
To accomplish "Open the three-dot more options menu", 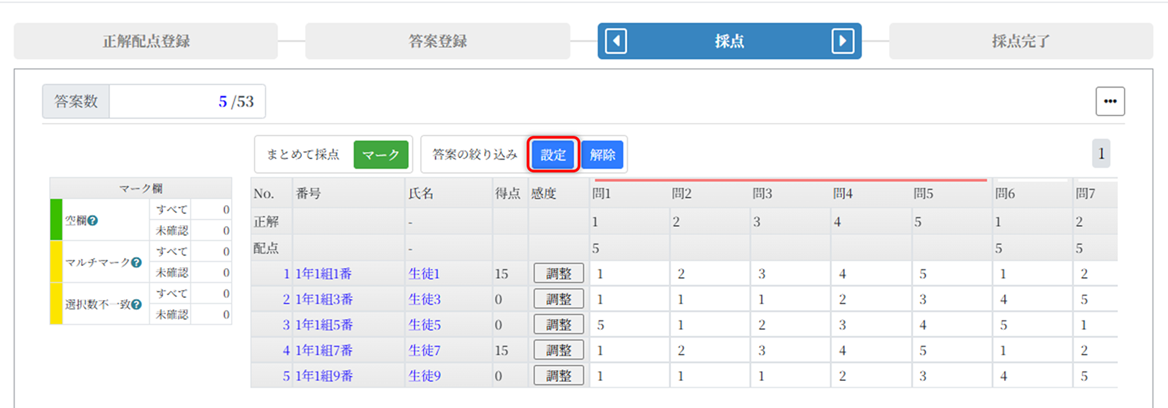I will pos(1110,101).
